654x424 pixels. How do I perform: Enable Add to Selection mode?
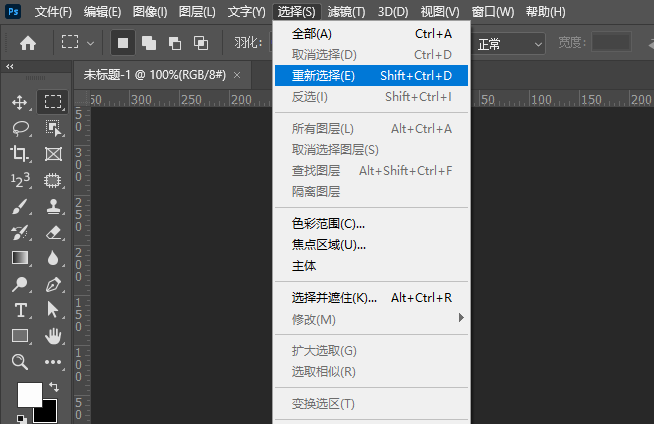[x=149, y=43]
